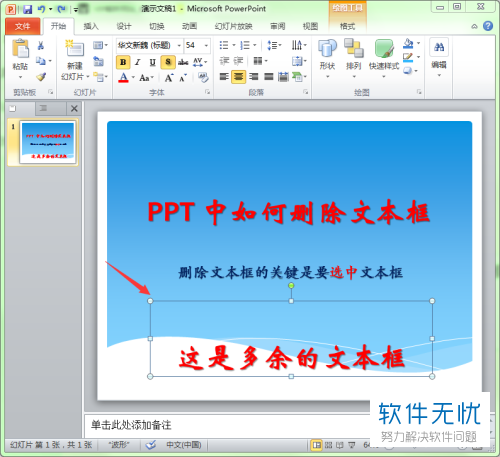Click the font color red A swatch
The image size is (500, 457).
click(x=124, y=78)
